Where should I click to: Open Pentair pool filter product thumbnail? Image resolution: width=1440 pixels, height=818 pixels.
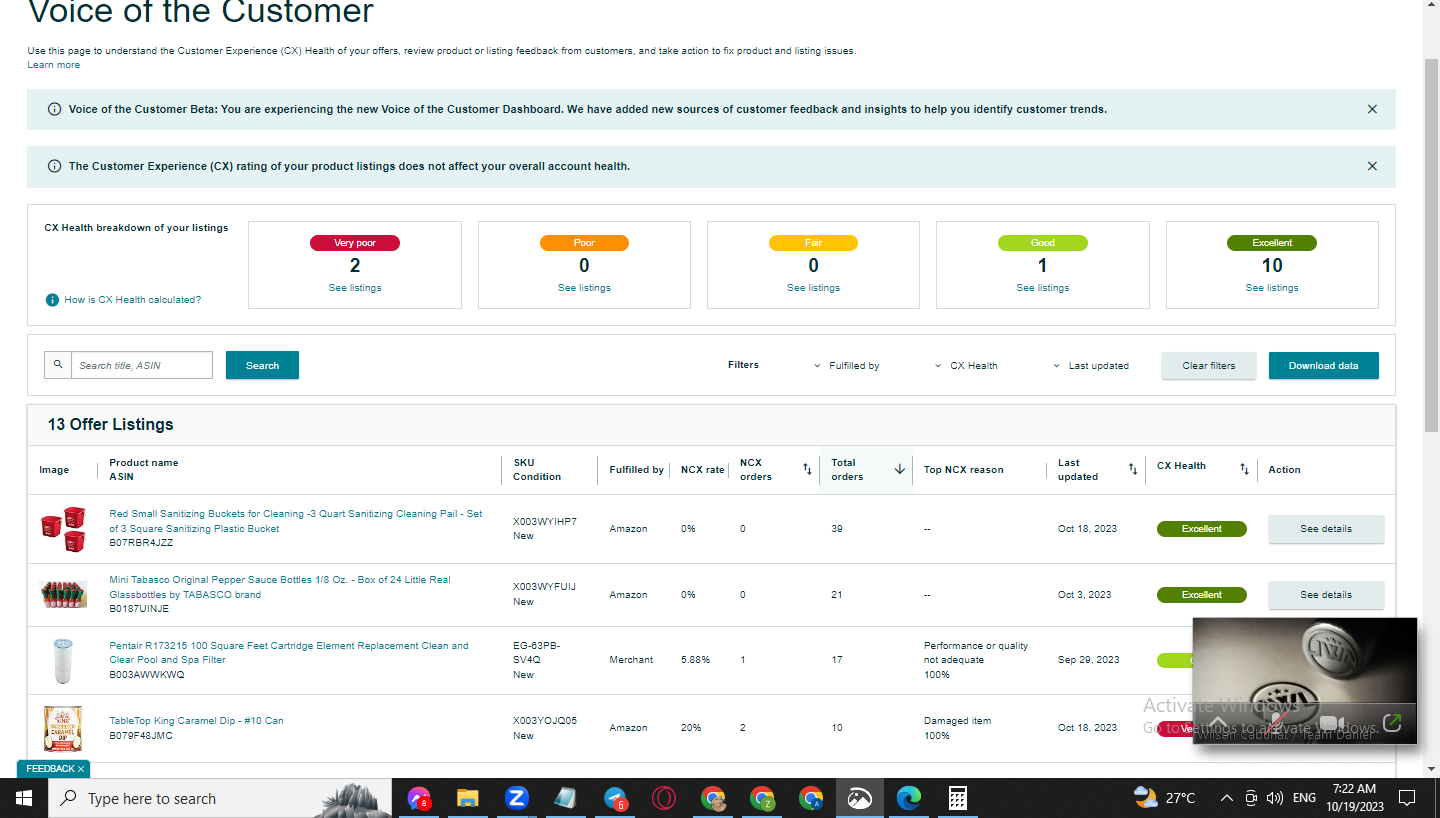coord(63,660)
